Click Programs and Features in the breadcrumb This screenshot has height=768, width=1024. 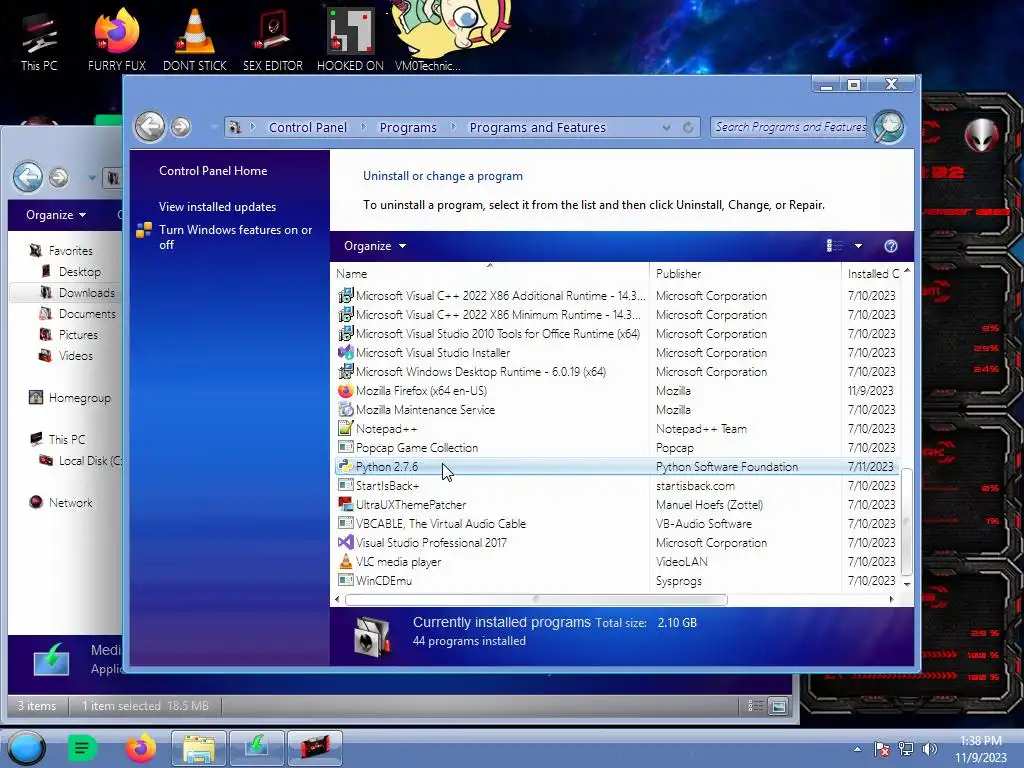(x=537, y=127)
